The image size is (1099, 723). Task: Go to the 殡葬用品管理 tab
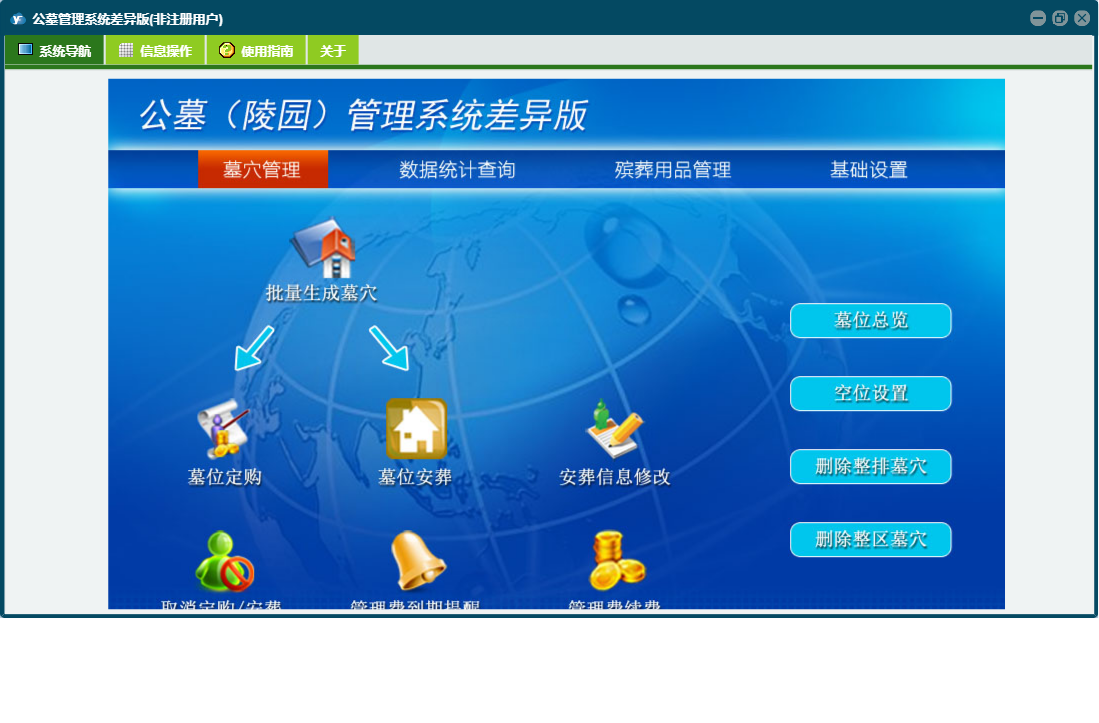click(x=672, y=170)
